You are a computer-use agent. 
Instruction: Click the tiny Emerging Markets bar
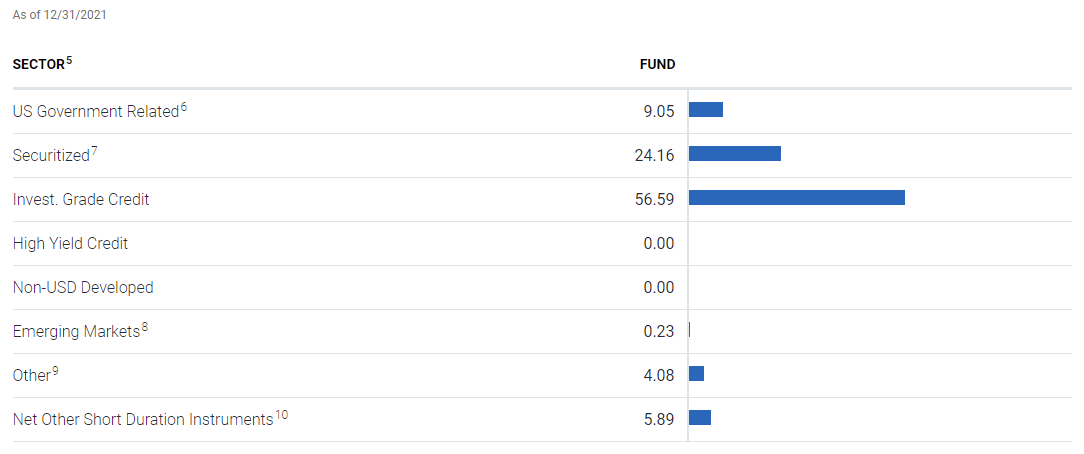tap(689, 330)
